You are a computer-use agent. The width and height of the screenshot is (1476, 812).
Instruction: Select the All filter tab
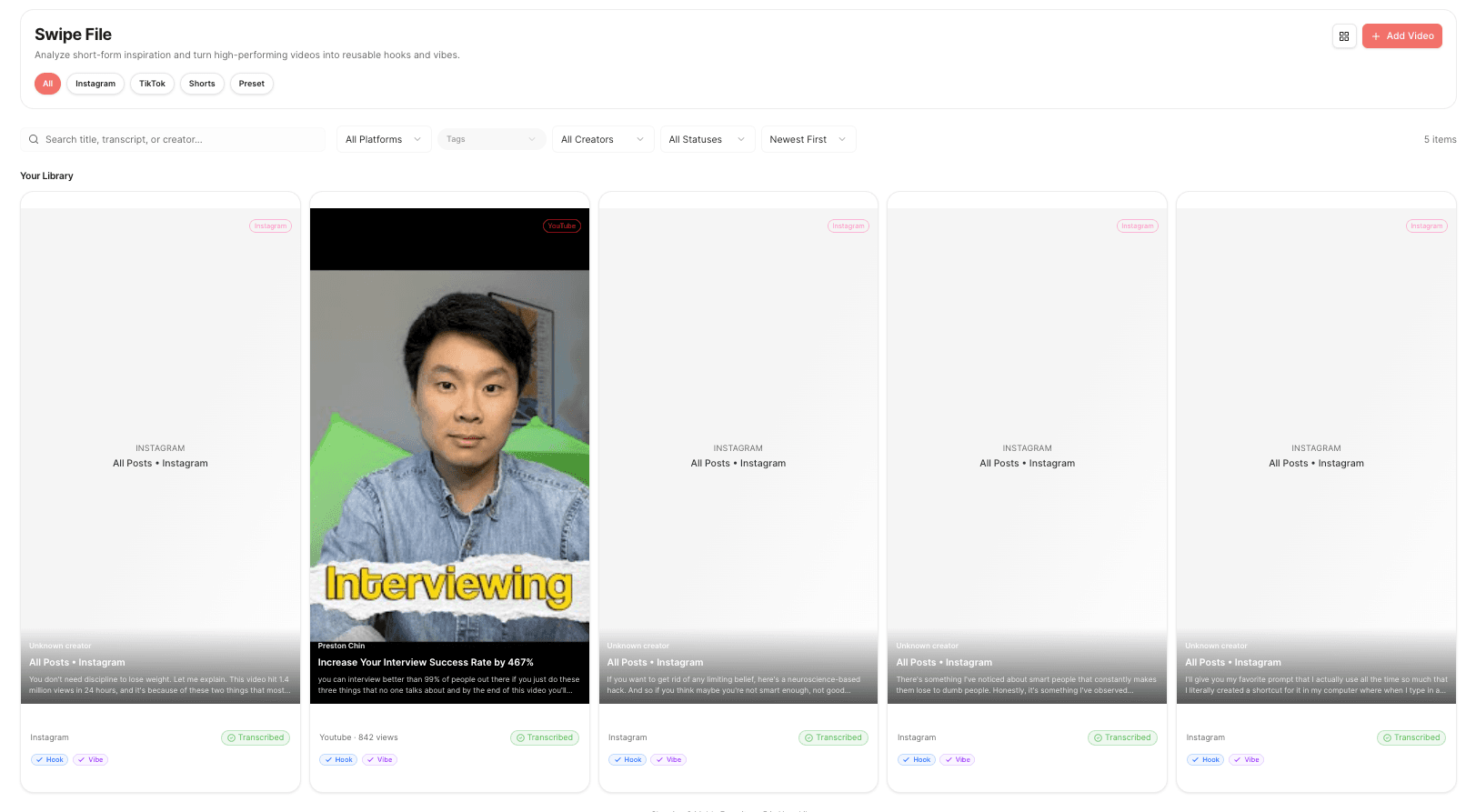47,84
